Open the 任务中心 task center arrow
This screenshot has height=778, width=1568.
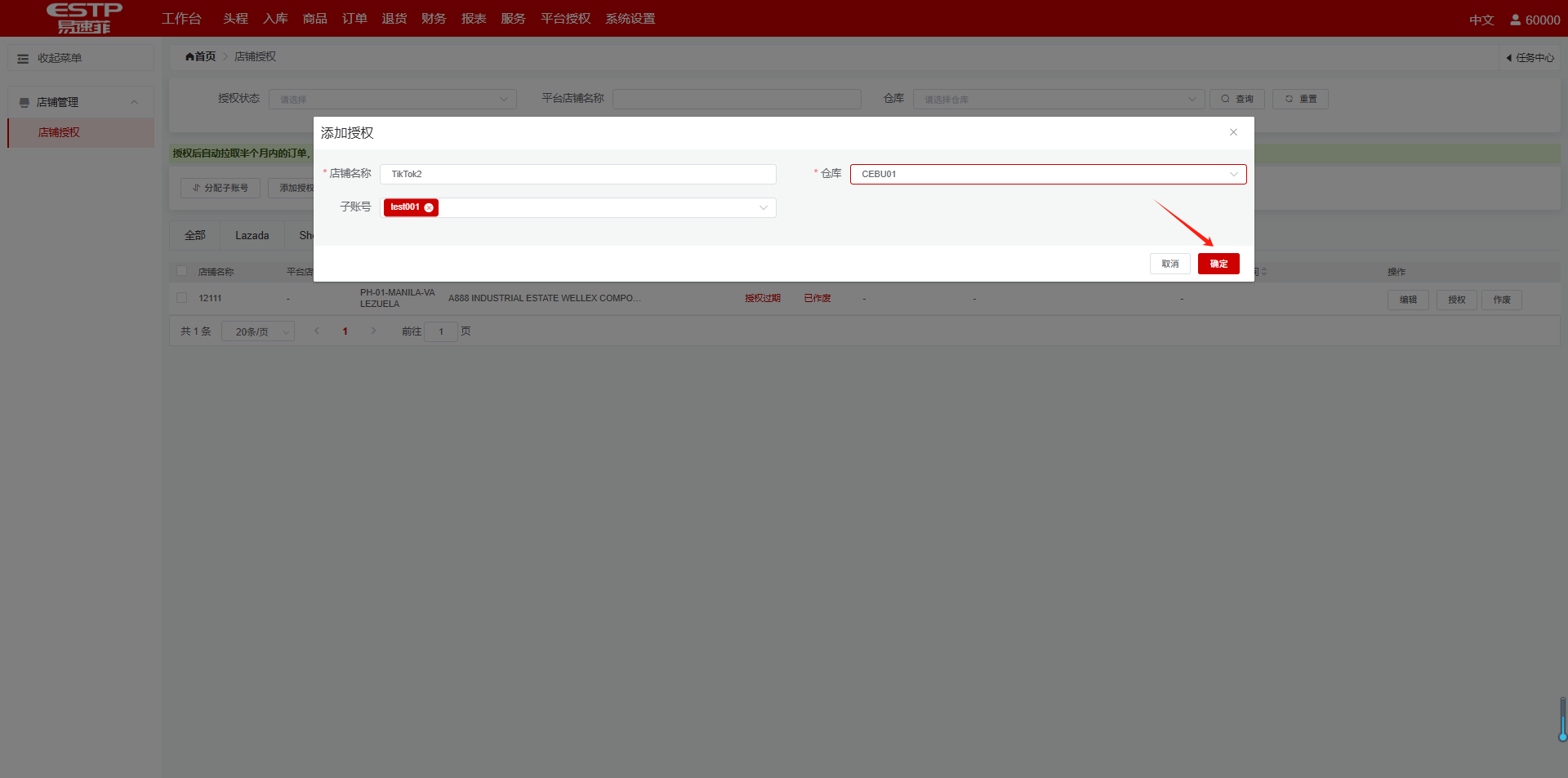[x=1508, y=58]
